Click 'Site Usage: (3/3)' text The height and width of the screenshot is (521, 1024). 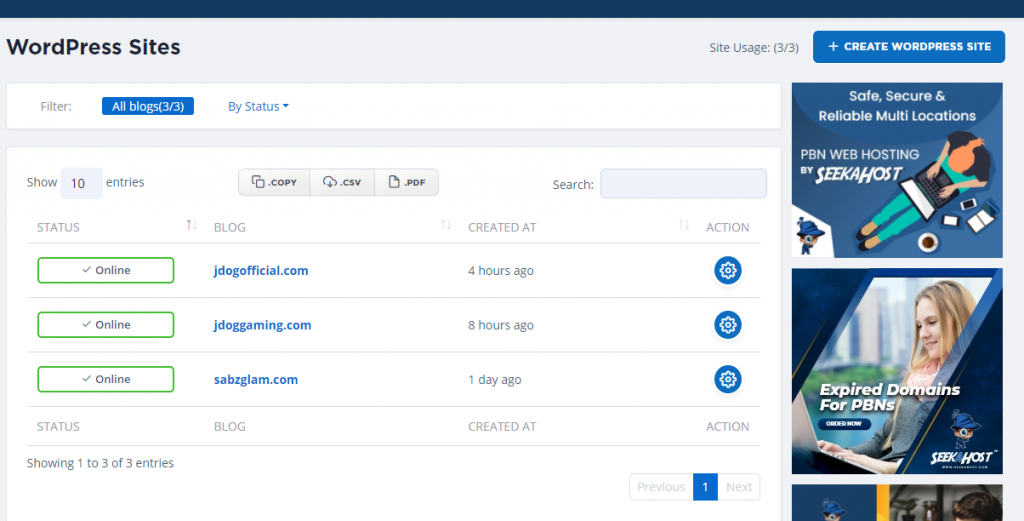pyautogui.click(x=754, y=48)
